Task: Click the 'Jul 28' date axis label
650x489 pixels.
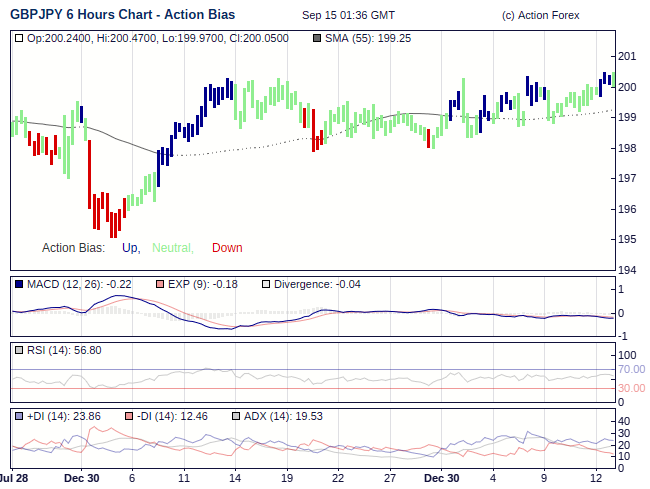Action: 12,479
